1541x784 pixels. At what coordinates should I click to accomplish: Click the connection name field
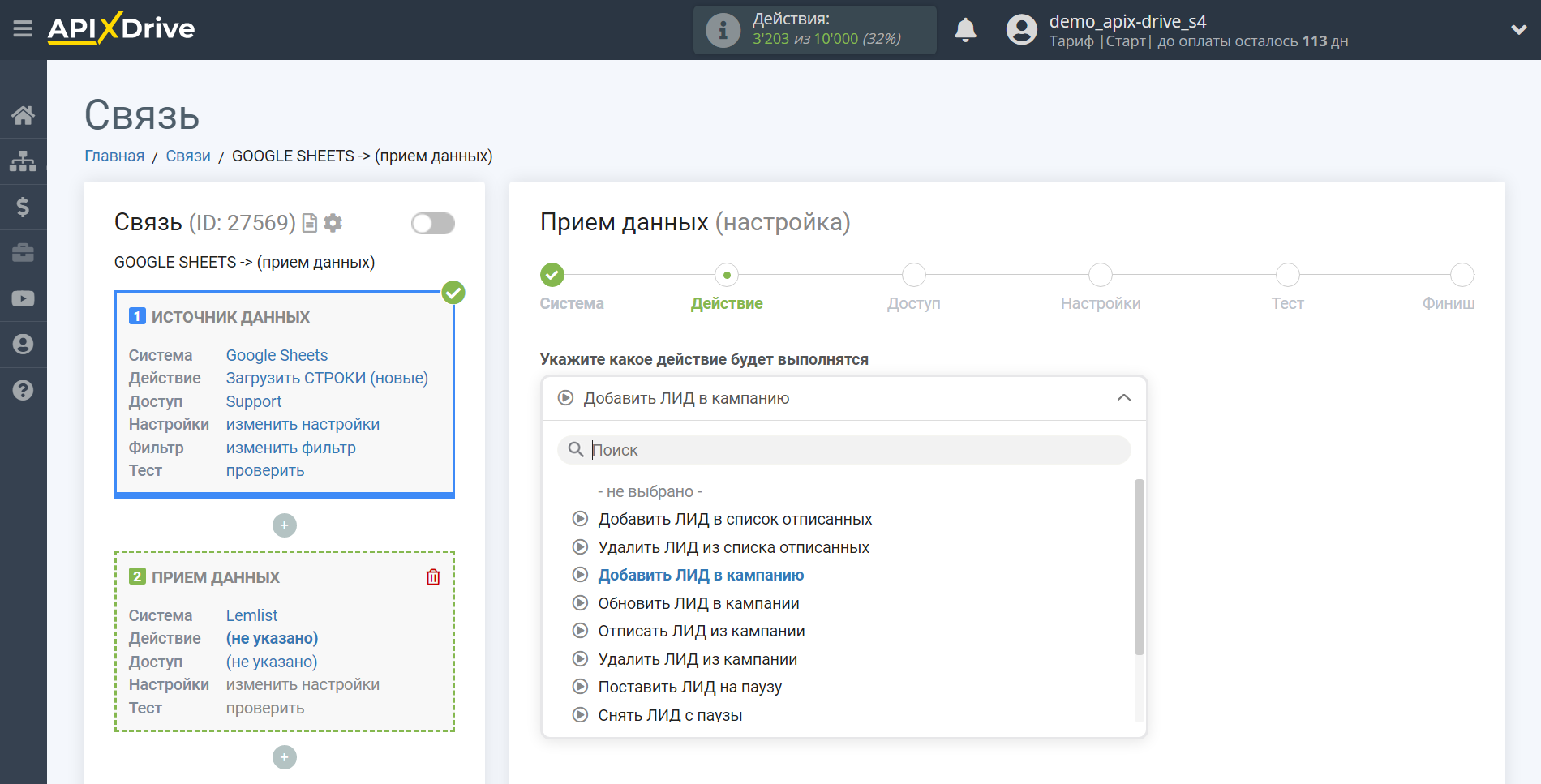(285, 262)
